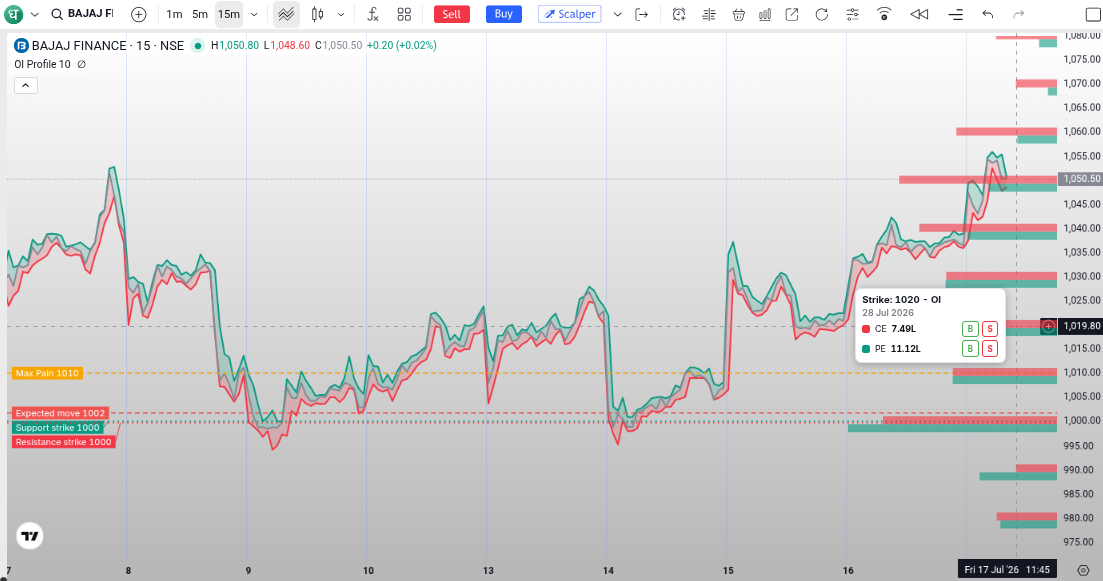1103x581 pixels.
Task: Click the green market status dot
Action: tap(198, 46)
